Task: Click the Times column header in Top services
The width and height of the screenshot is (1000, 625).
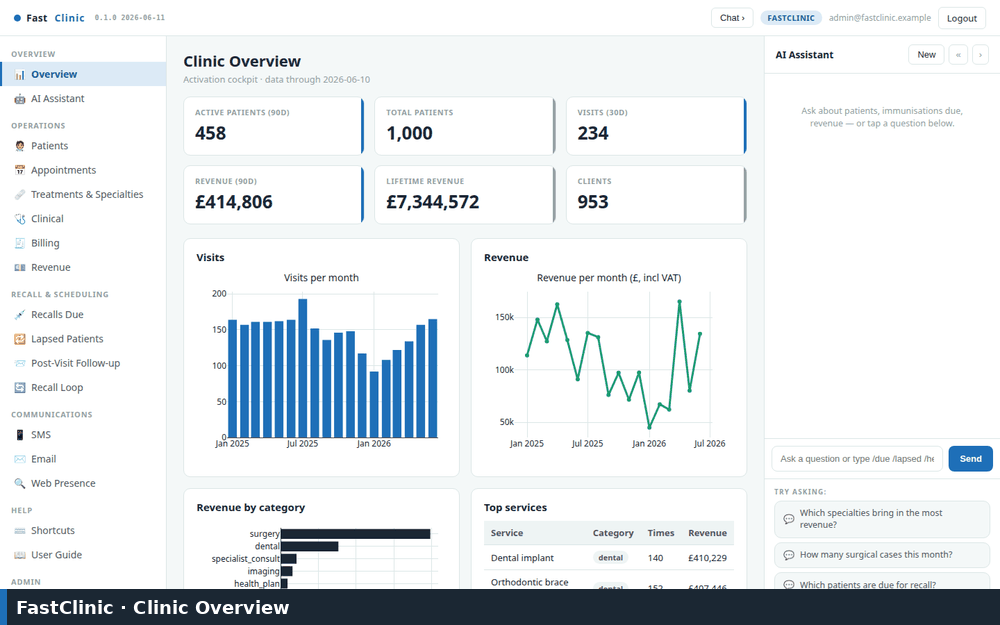Action: [661, 533]
